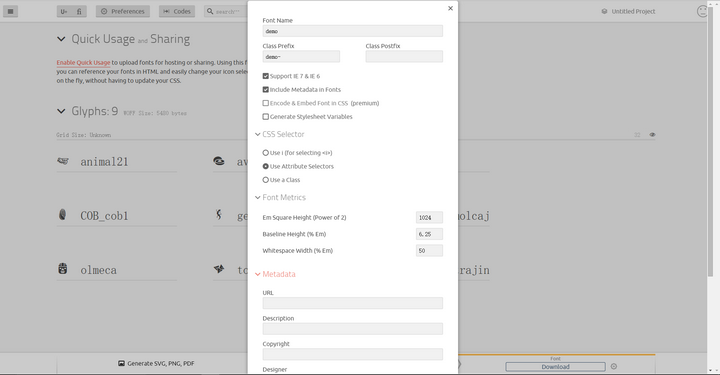
Task: Click the Class Prefix input field
Action: point(301,56)
